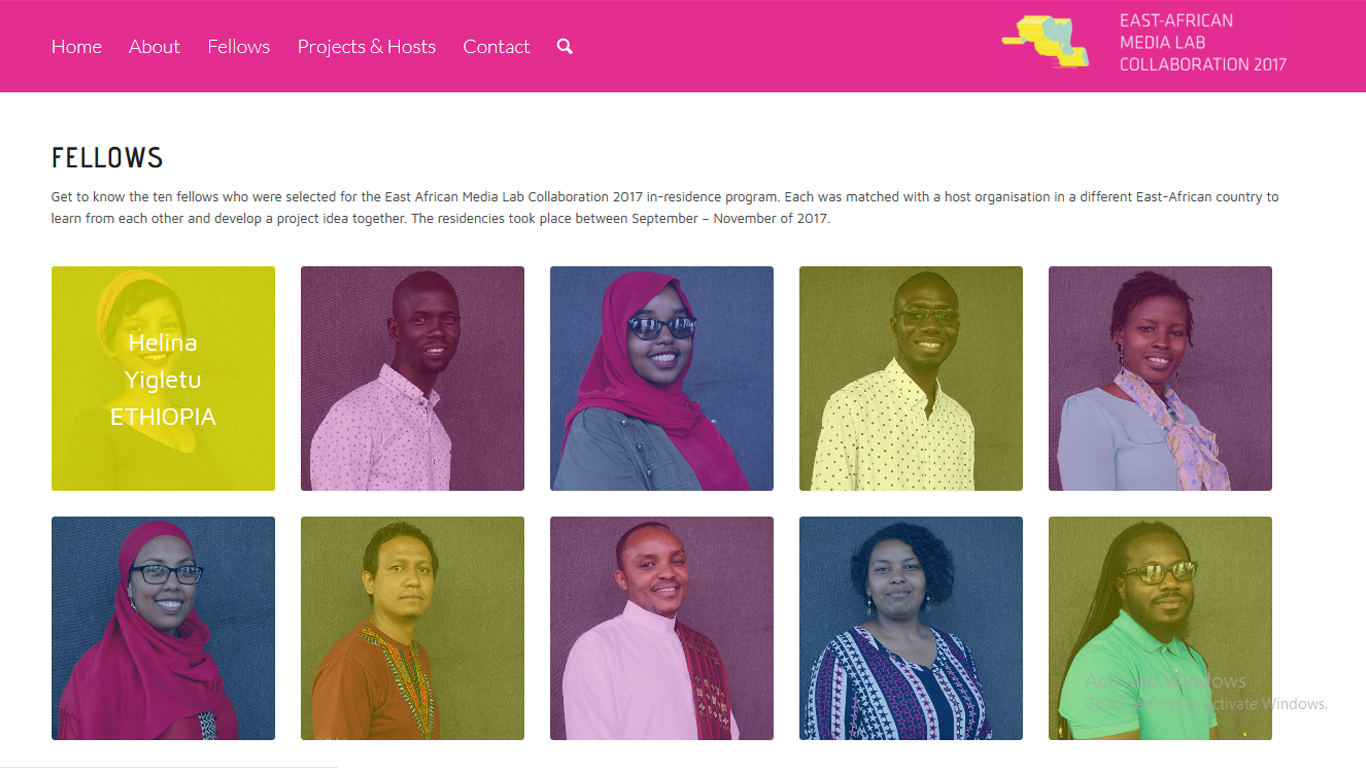Click the FELLOWS page heading

coord(107,158)
